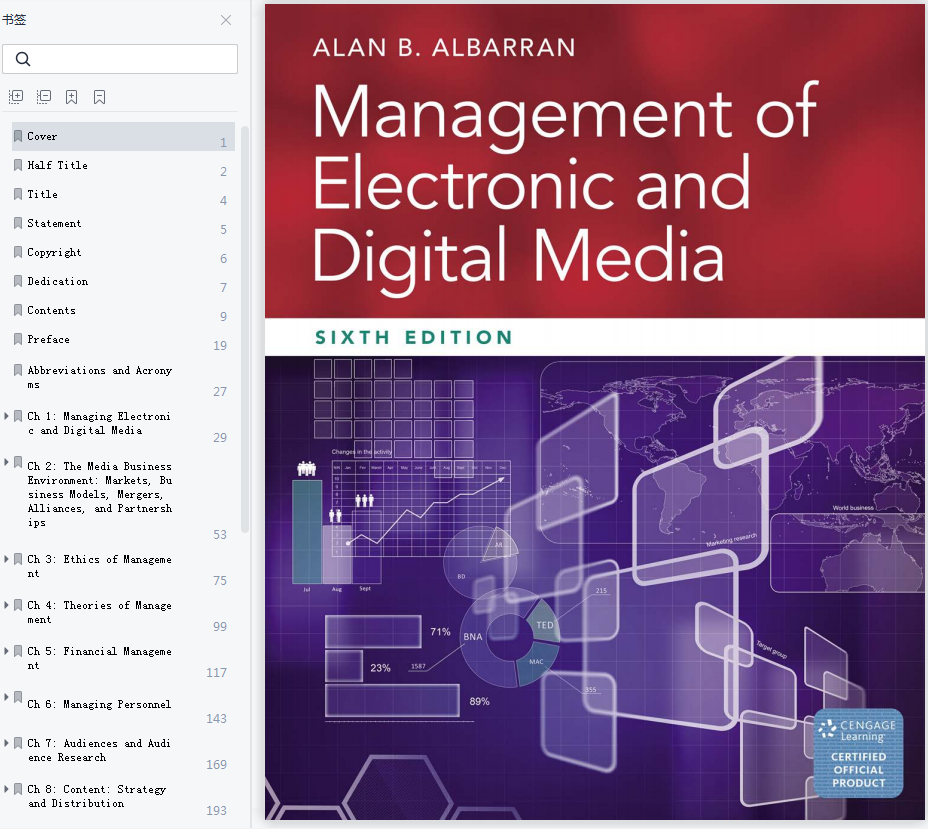Click the Dedication bookmark flag icon
The width and height of the screenshot is (928, 830).
click(x=18, y=281)
